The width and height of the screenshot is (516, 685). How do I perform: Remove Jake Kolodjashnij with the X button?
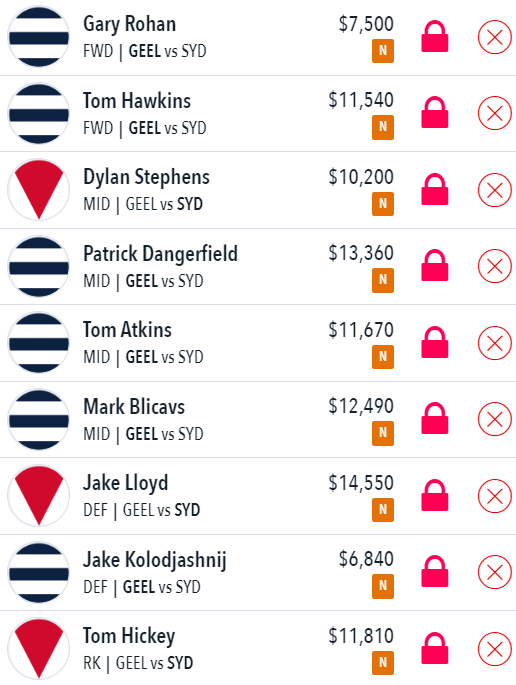pos(495,572)
